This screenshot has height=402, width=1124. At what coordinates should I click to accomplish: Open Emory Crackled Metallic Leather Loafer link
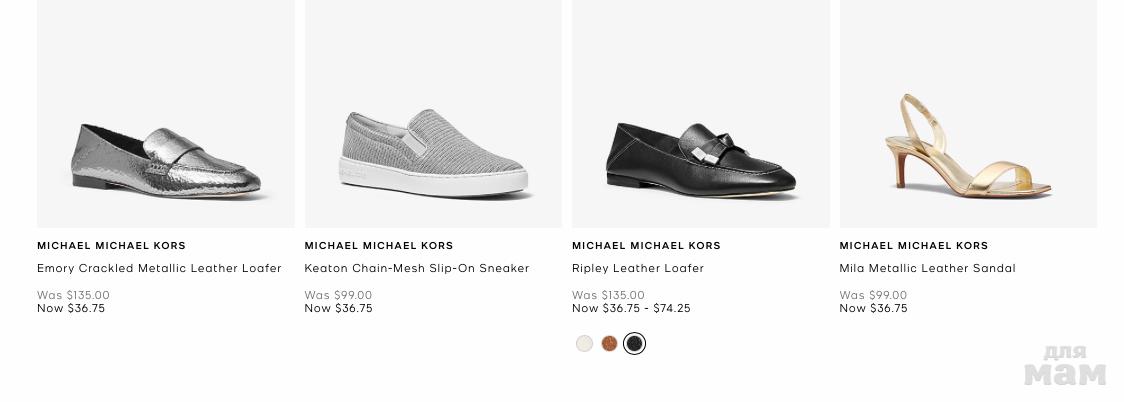[159, 268]
